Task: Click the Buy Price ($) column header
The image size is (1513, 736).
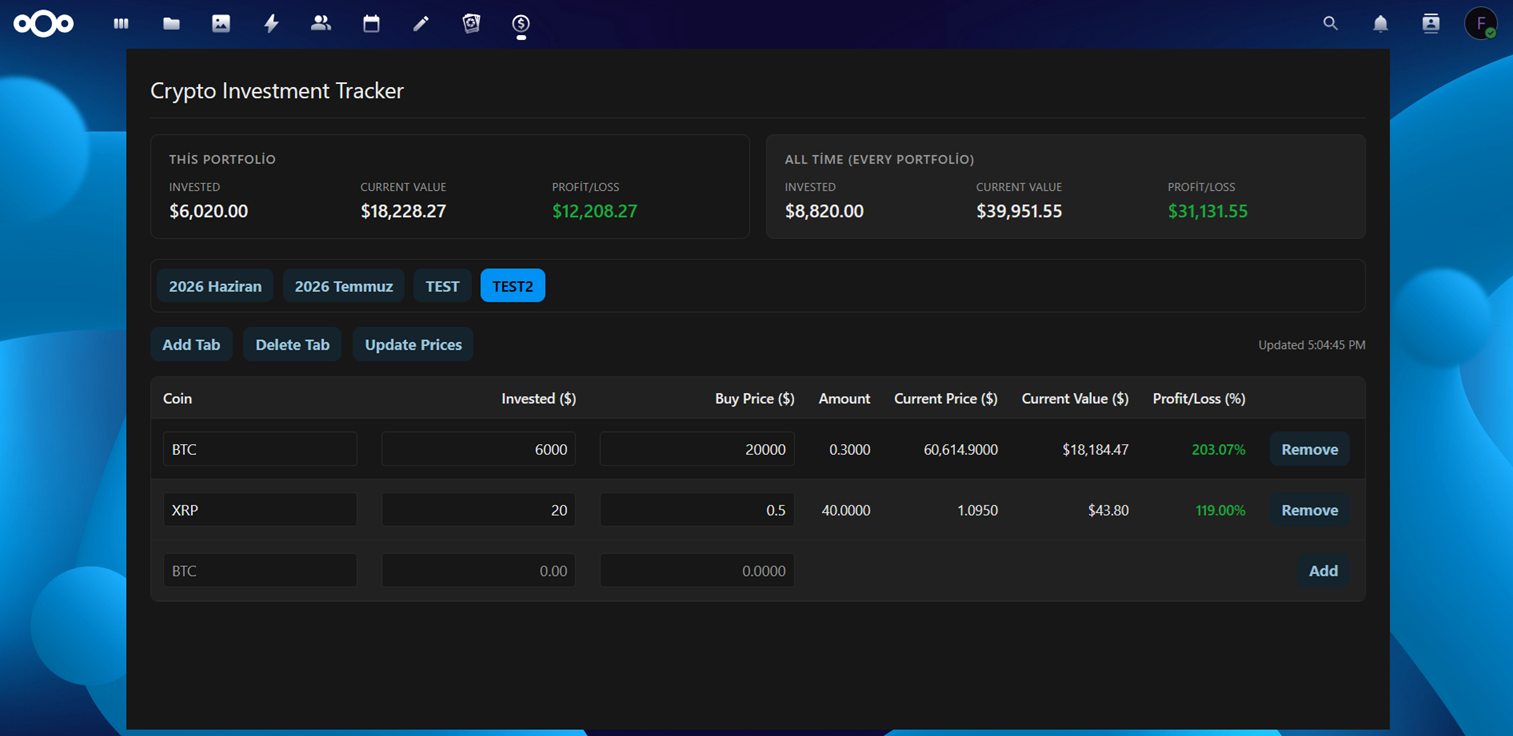Action: pos(754,398)
